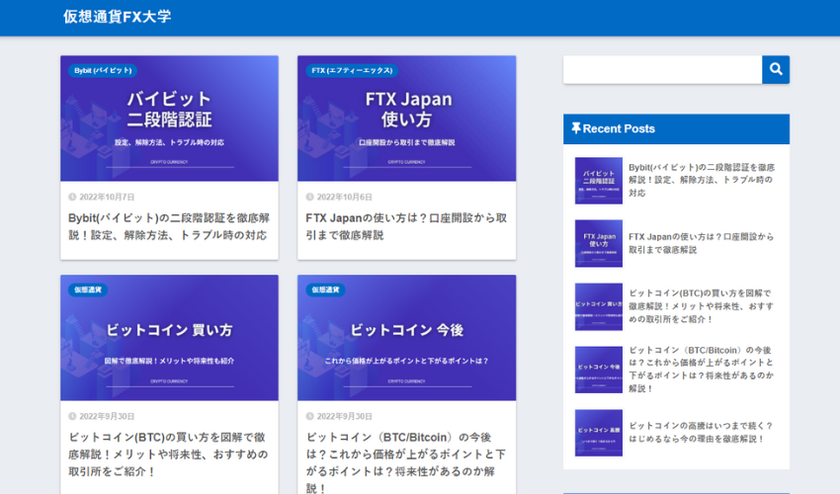Screen dimensions: 840x494
Task: Open recent post link ビットコイン(BTC)の買い方を図解で
Action: coord(701,306)
